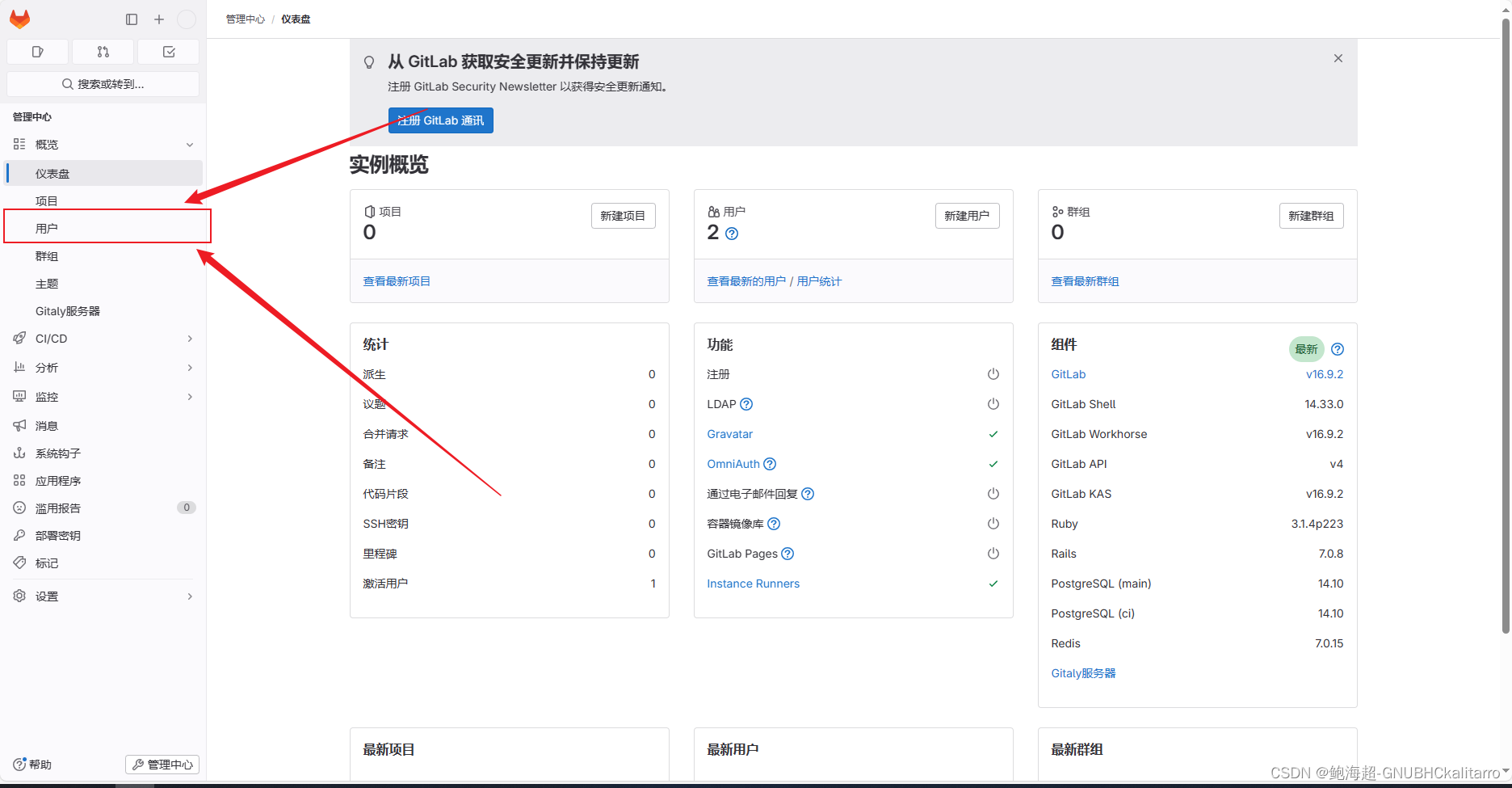Open 用户 in the sidebar

103,228
